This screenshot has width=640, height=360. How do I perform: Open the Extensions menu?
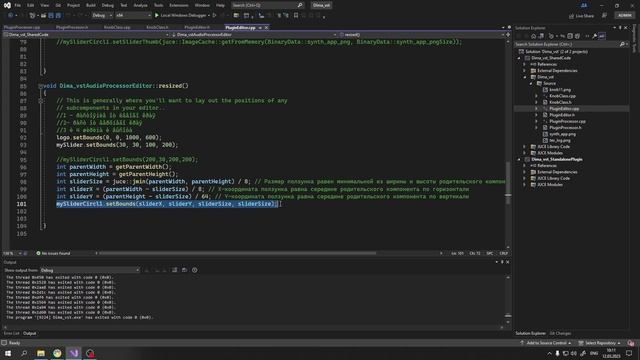(179, 5)
